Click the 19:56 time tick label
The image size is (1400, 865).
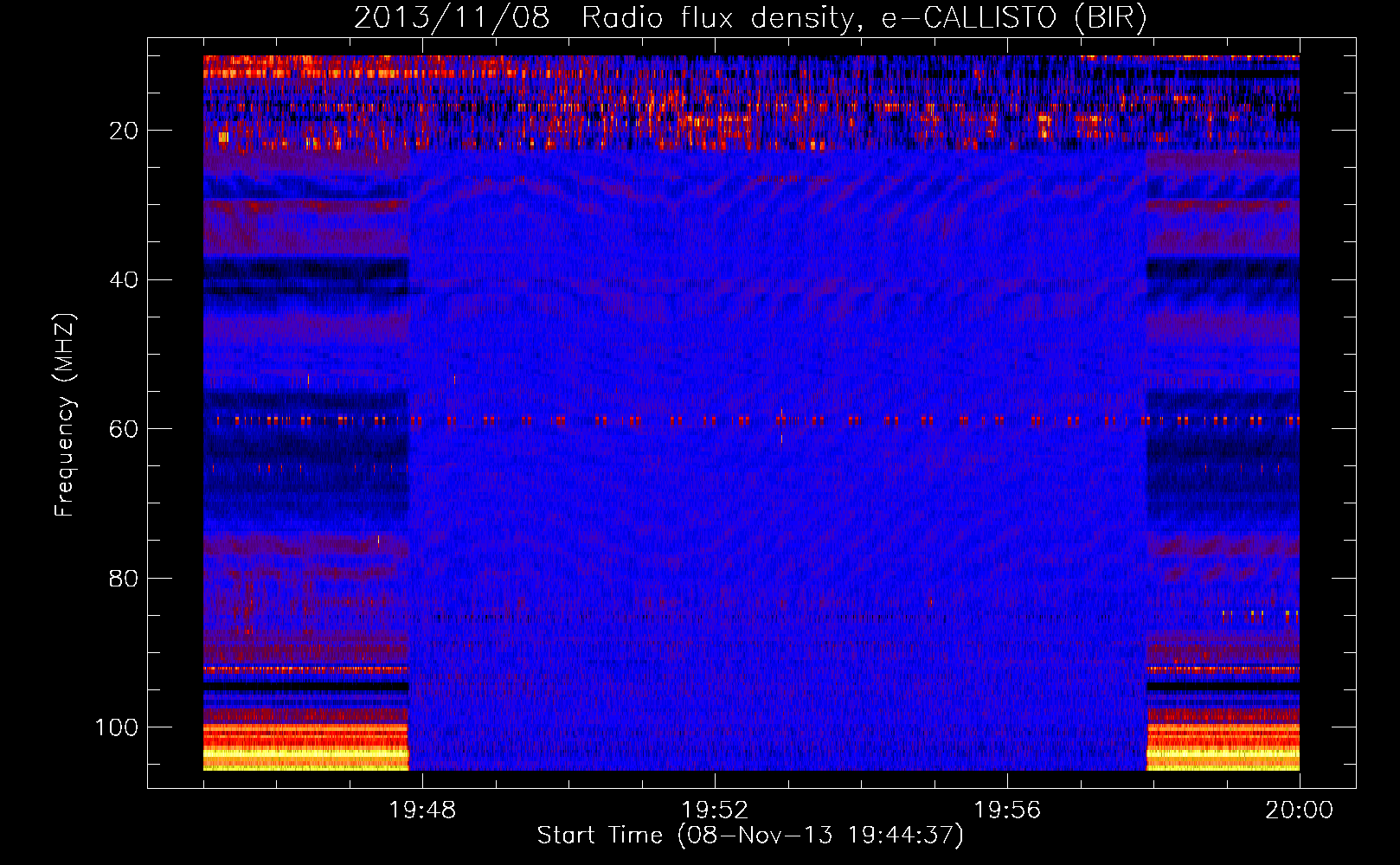click(1007, 811)
